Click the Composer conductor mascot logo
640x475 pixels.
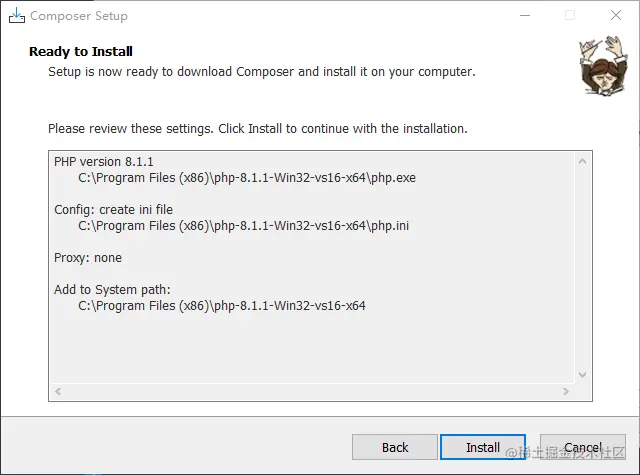click(604, 65)
